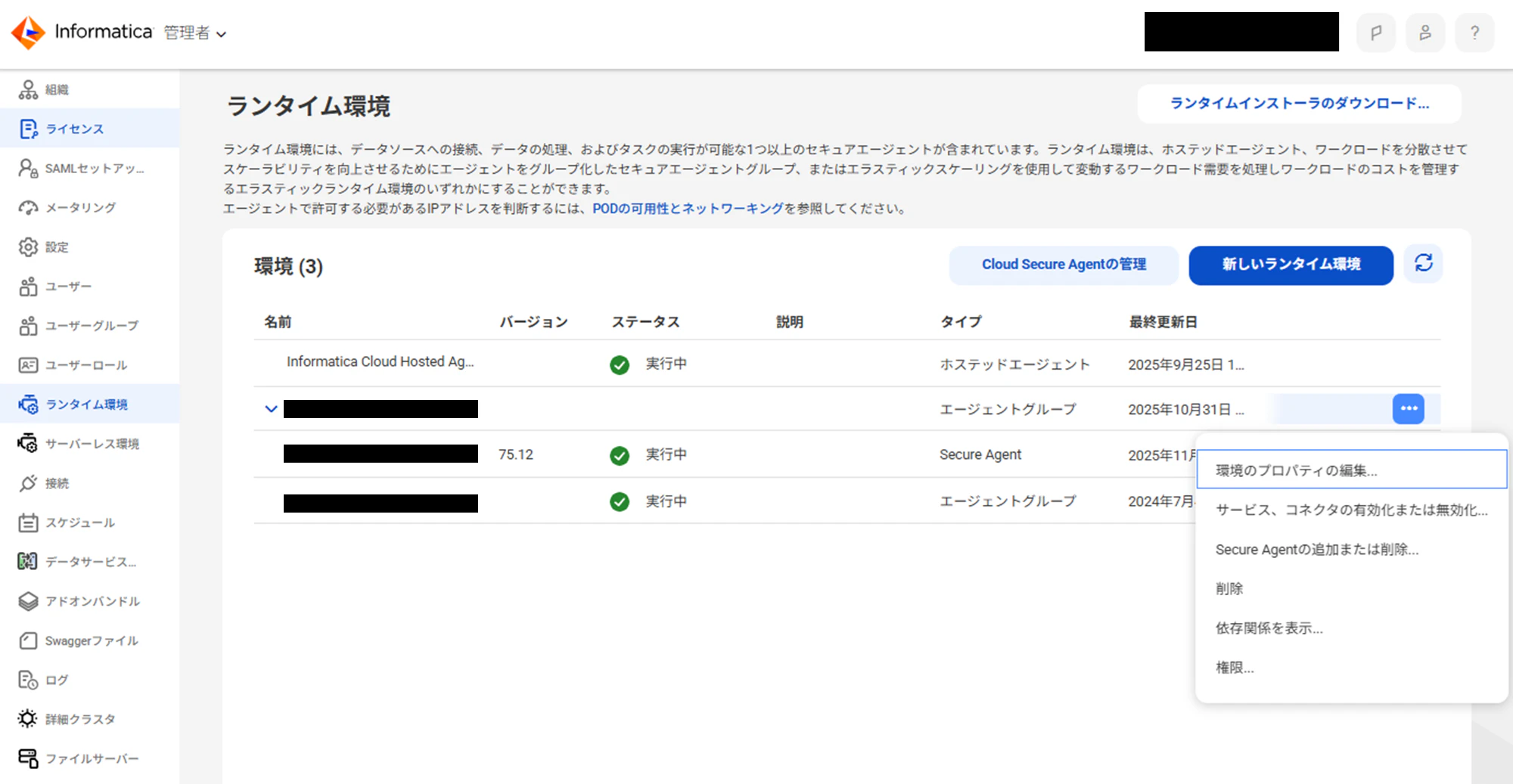Select 依存関係を表示 menu item
This screenshot has height=784, width=1513.
(1352, 628)
